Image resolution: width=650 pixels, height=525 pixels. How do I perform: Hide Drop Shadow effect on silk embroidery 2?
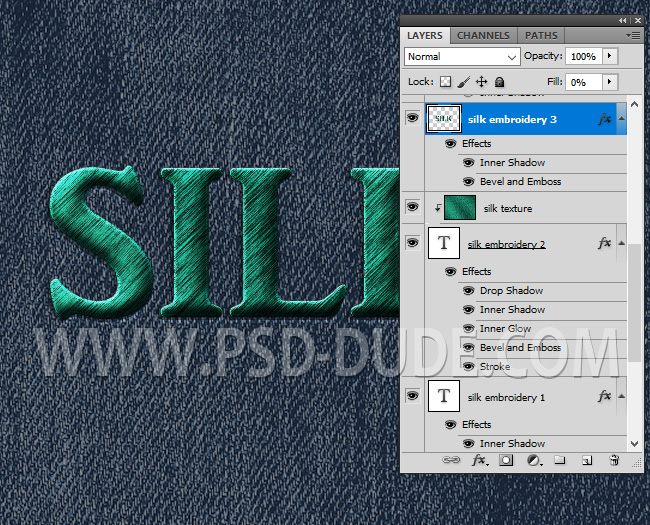point(467,291)
